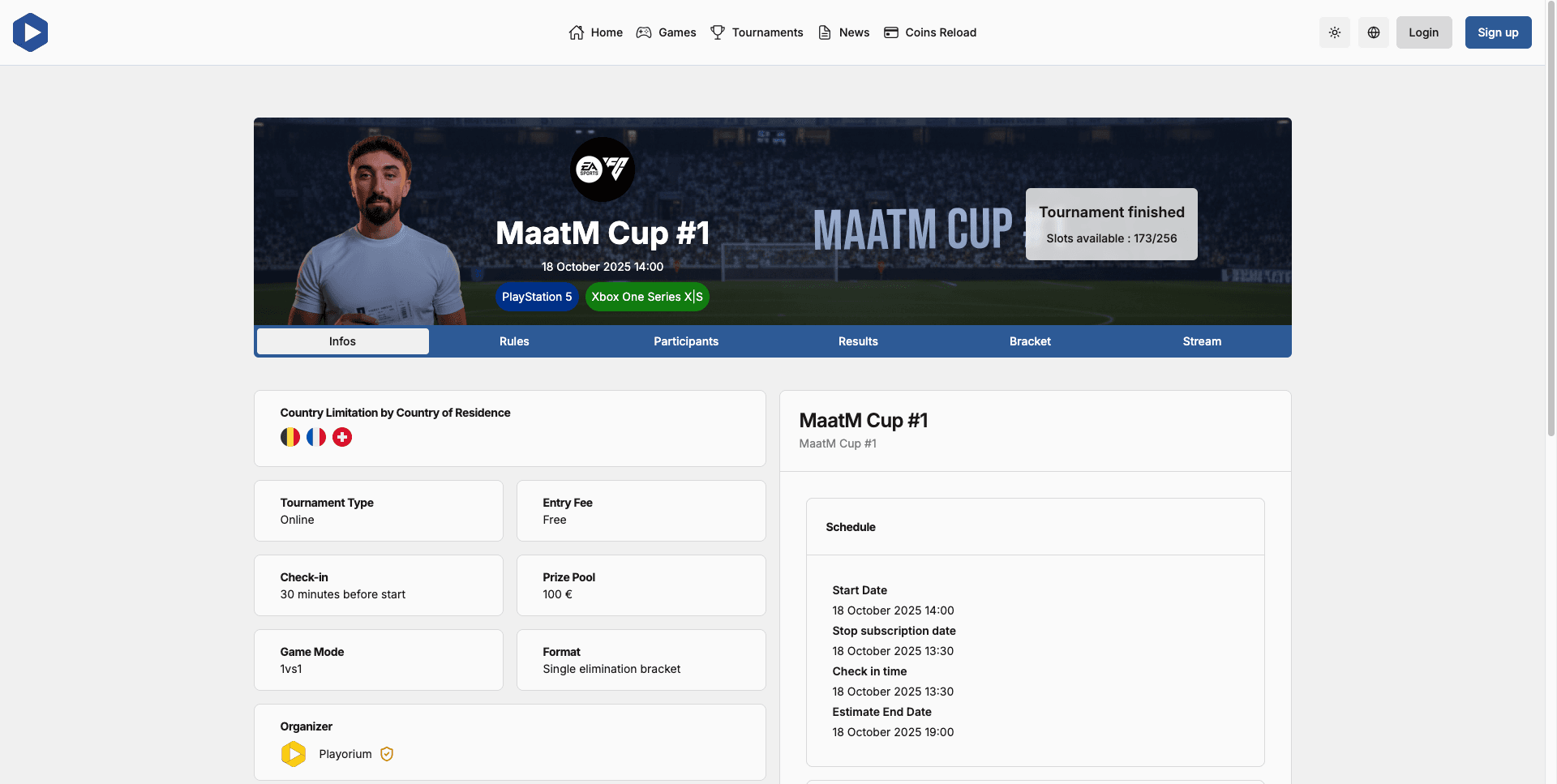This screenshot has width=1557, height=784.
Task: Click Country Limitation by Country of Residence heading
Action: (x=396, y=413)
